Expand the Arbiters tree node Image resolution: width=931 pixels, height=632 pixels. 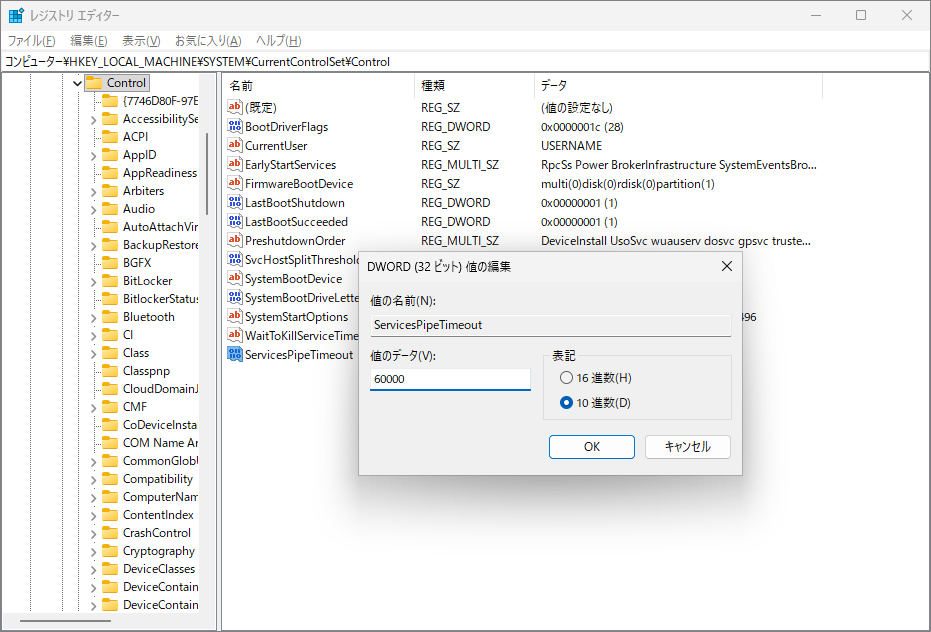coord(93,192)
